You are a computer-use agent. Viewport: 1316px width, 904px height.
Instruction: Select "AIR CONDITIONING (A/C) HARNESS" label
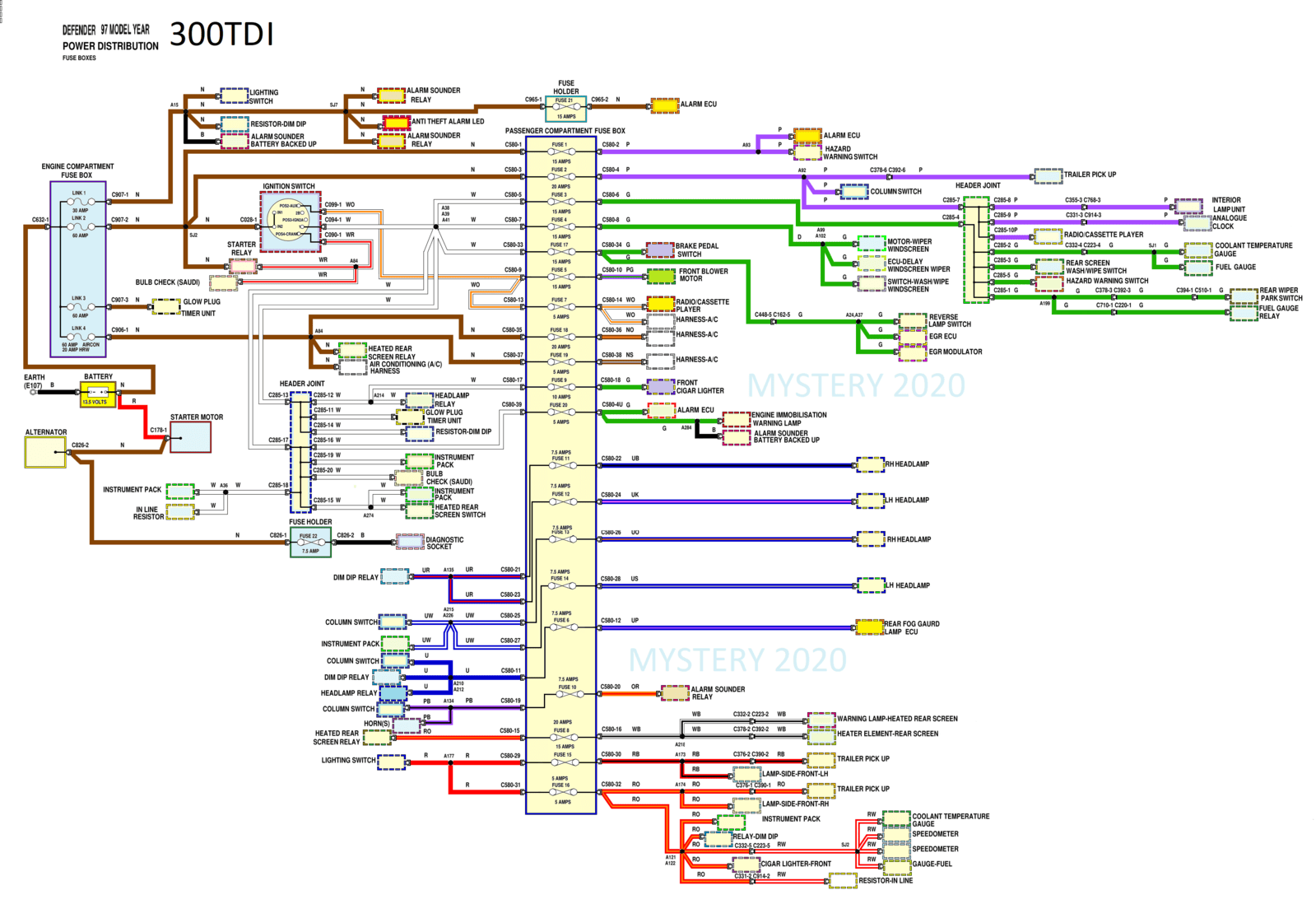405,367
